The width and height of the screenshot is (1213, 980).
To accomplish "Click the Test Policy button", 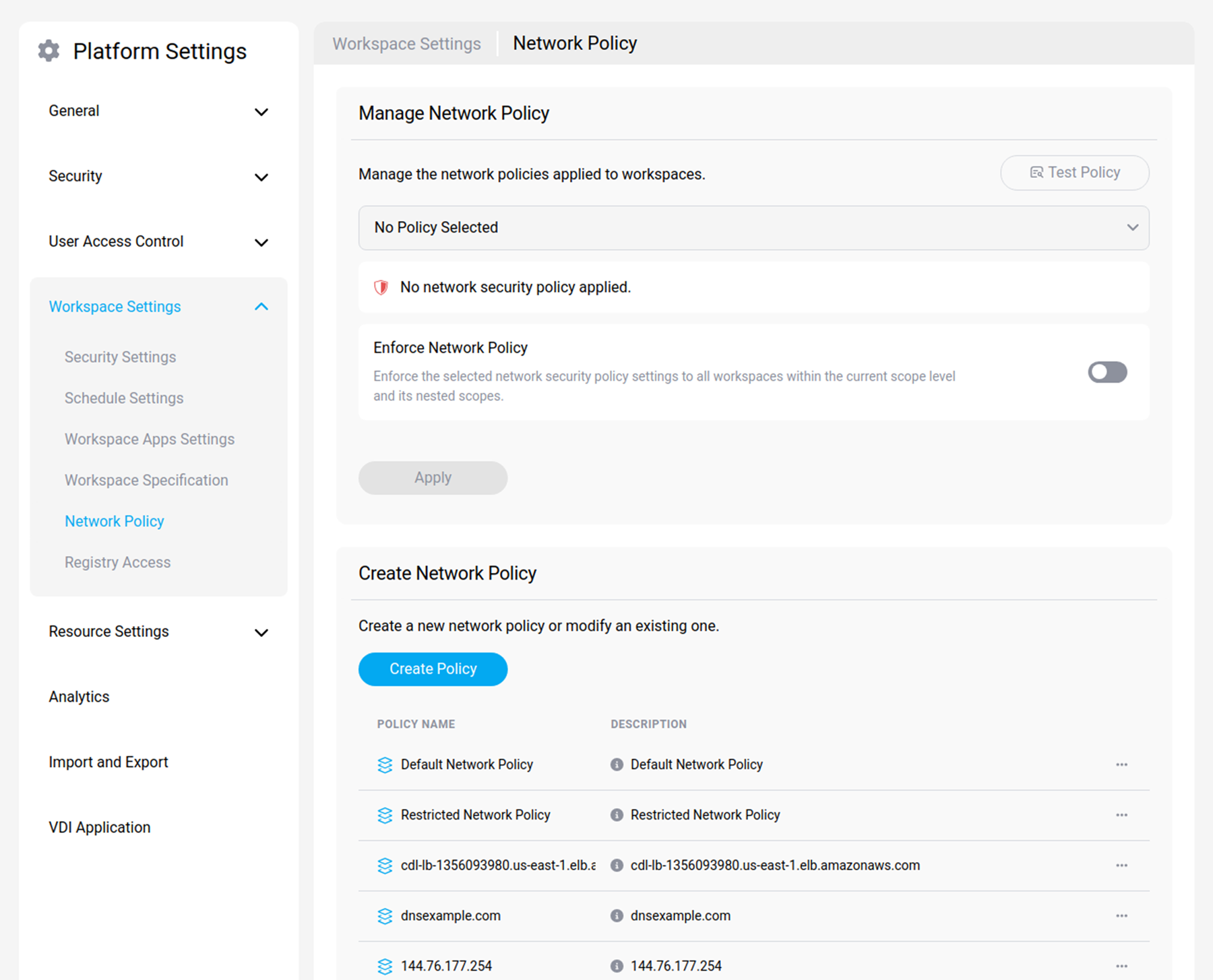I will tap(1074, 173).
